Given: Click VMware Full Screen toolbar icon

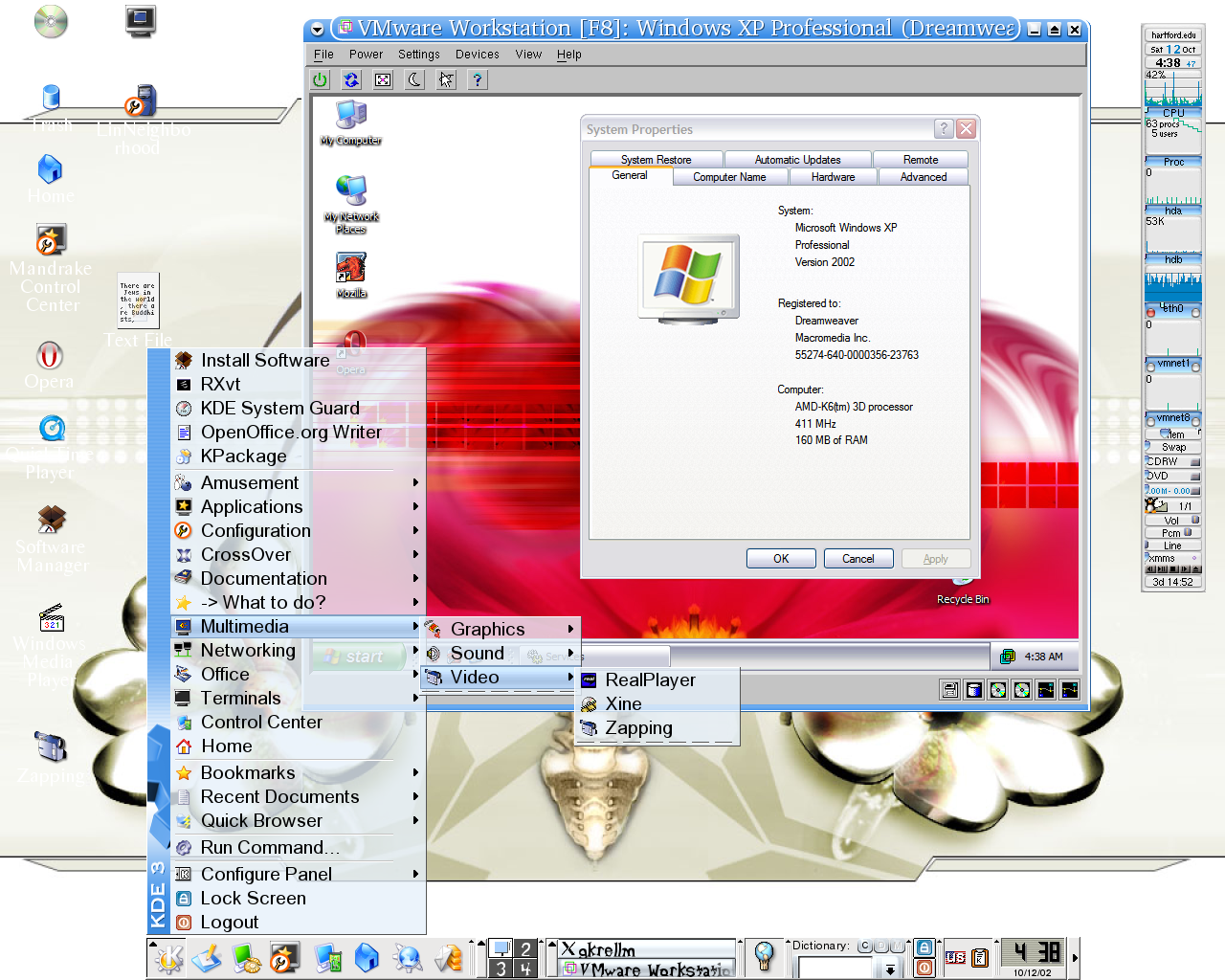Looking at the screenshot, I should (383, 80).
